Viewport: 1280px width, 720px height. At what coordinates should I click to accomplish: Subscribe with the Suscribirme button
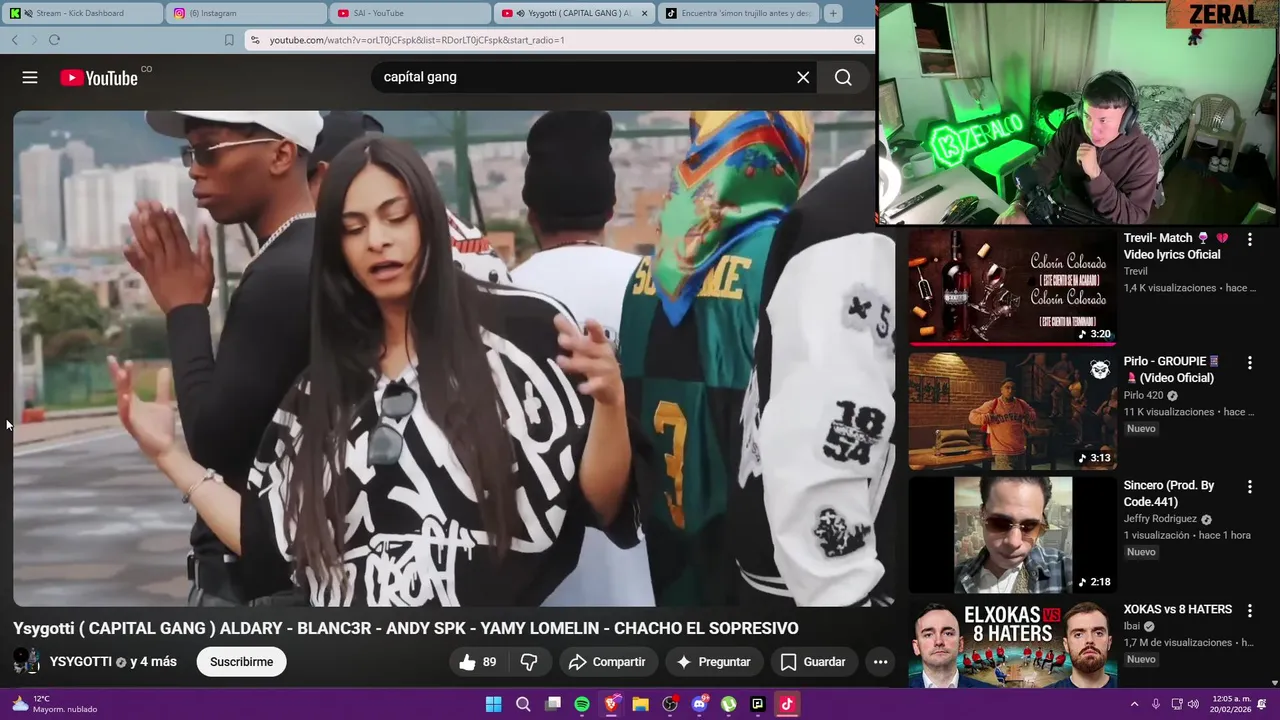pyautogui.click(x=241, y=662)
